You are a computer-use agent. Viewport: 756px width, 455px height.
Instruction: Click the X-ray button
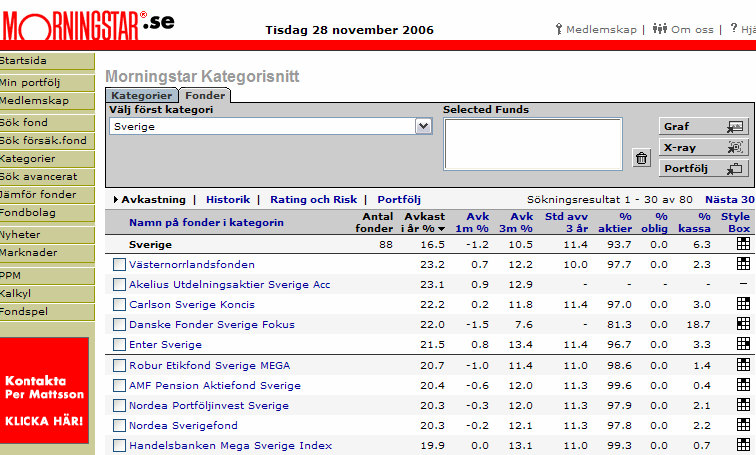click(703, 147)
